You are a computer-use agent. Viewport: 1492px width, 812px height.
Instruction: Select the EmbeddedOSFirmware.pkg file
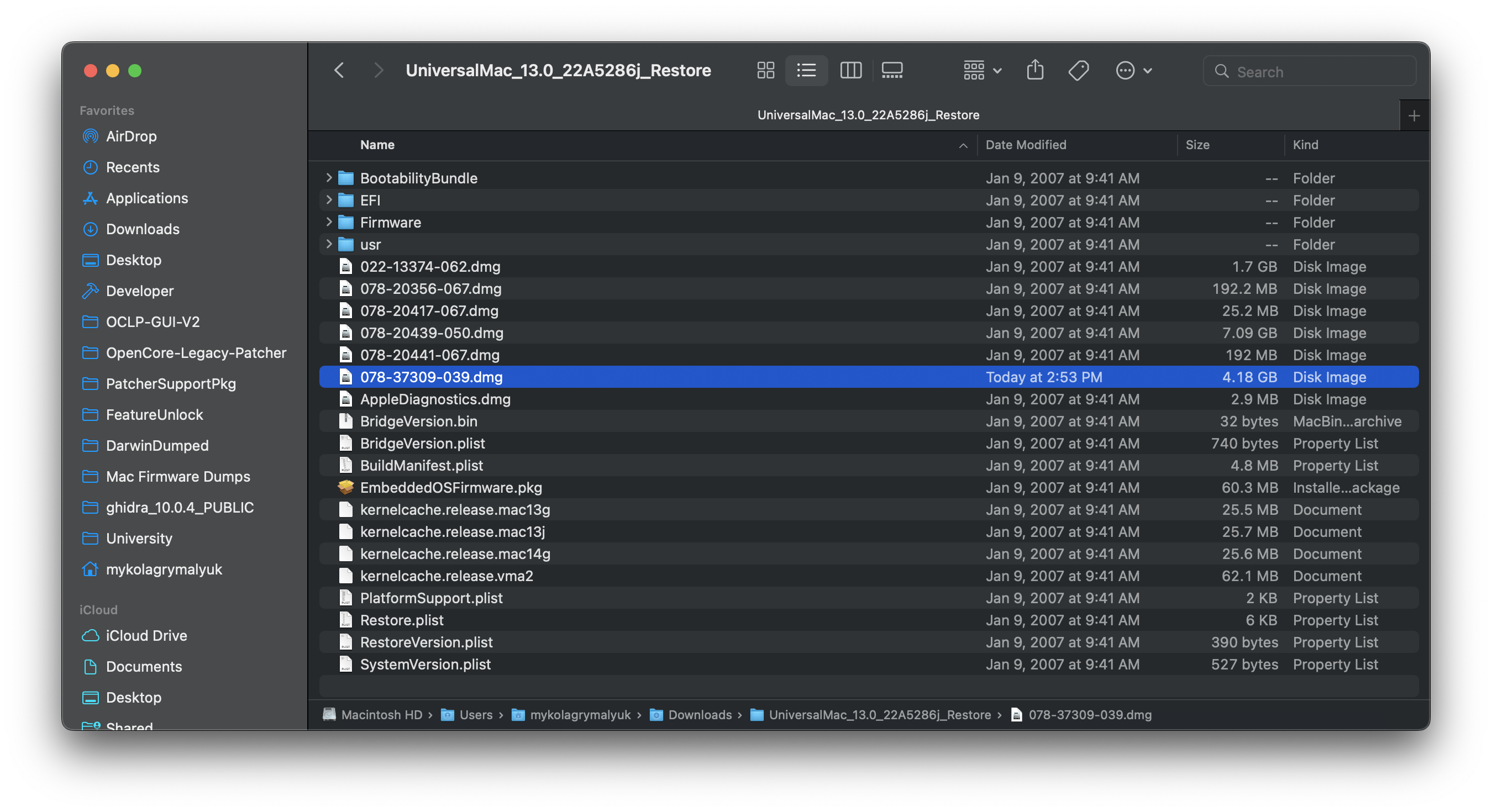click(450, 487)
